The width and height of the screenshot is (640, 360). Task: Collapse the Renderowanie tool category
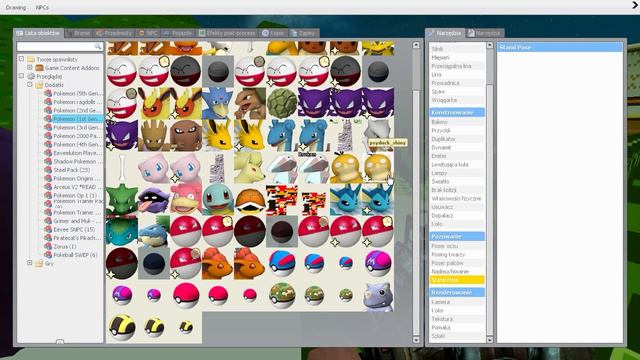(x=457, y=292)
